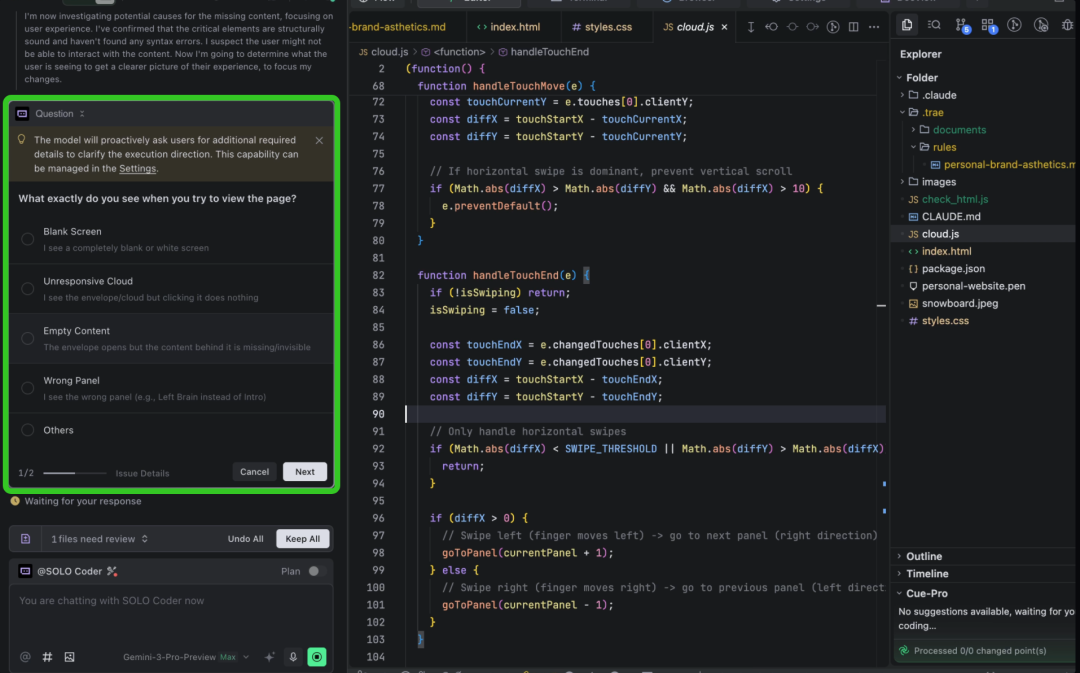Viewport: 1080px width, 673px height.
Task: Choose the Wrong Panel radio option
Action: (x=28, y=388)
